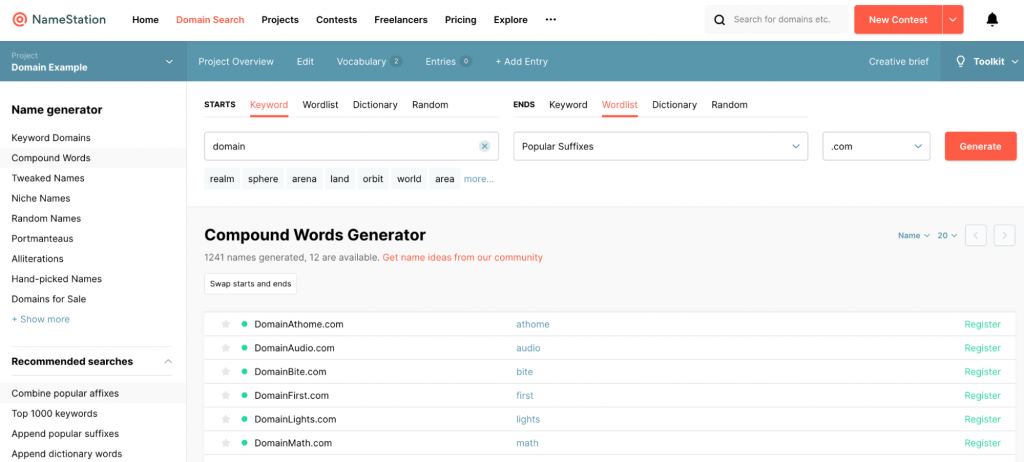Star DomainBite.com as favorite
Image resolution: width=1024 pixels, height=462 pixels.
click(x=226, y=372)
